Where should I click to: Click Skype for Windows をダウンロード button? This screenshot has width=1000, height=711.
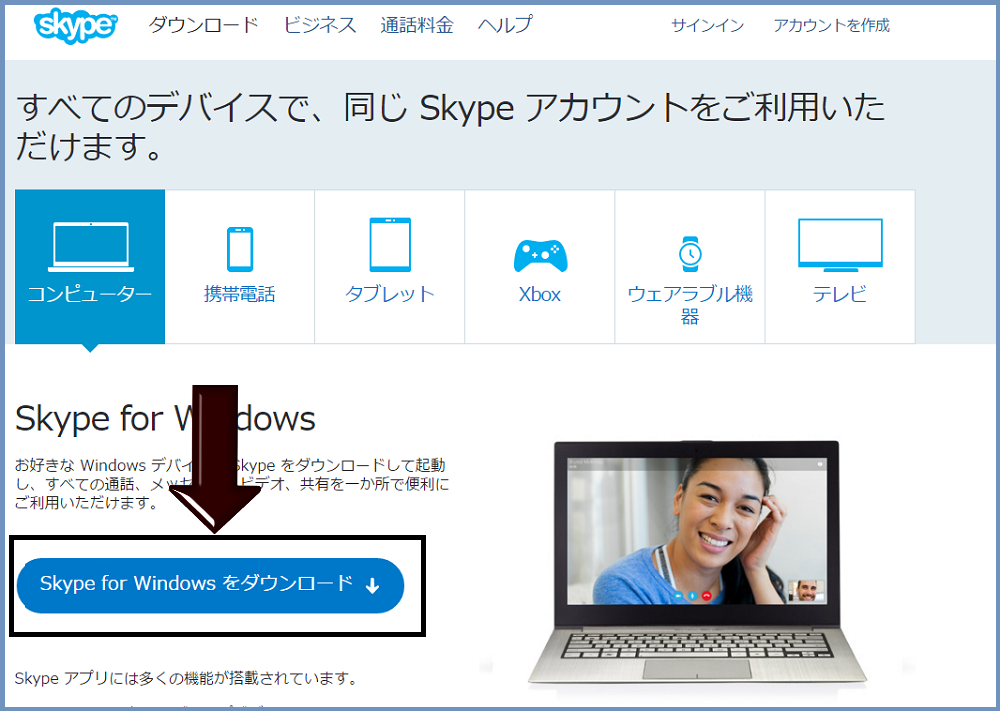pyautogui.click(x=210, y=585)
